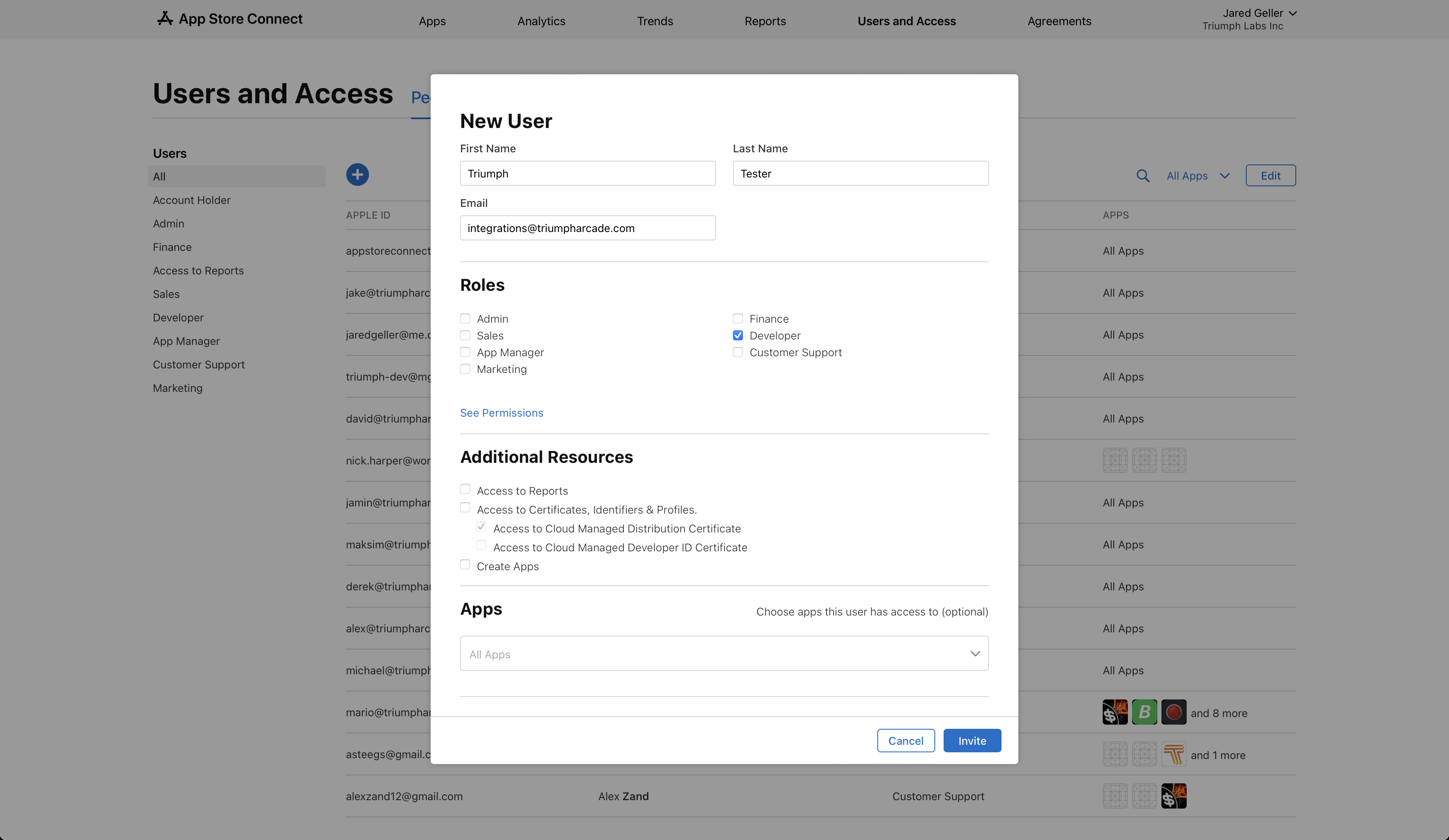
Task: Click the App Store Connect logo icon
Action: coord(165,18)
